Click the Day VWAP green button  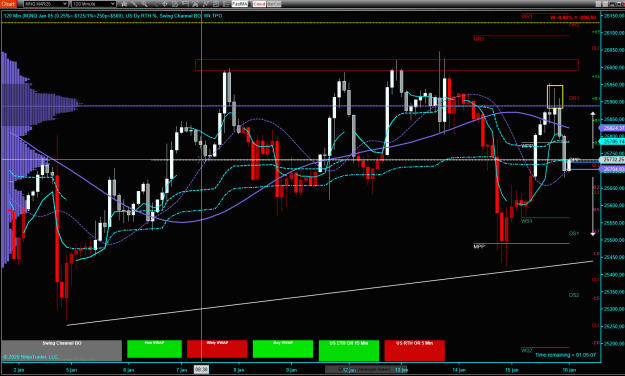[283, 349]
